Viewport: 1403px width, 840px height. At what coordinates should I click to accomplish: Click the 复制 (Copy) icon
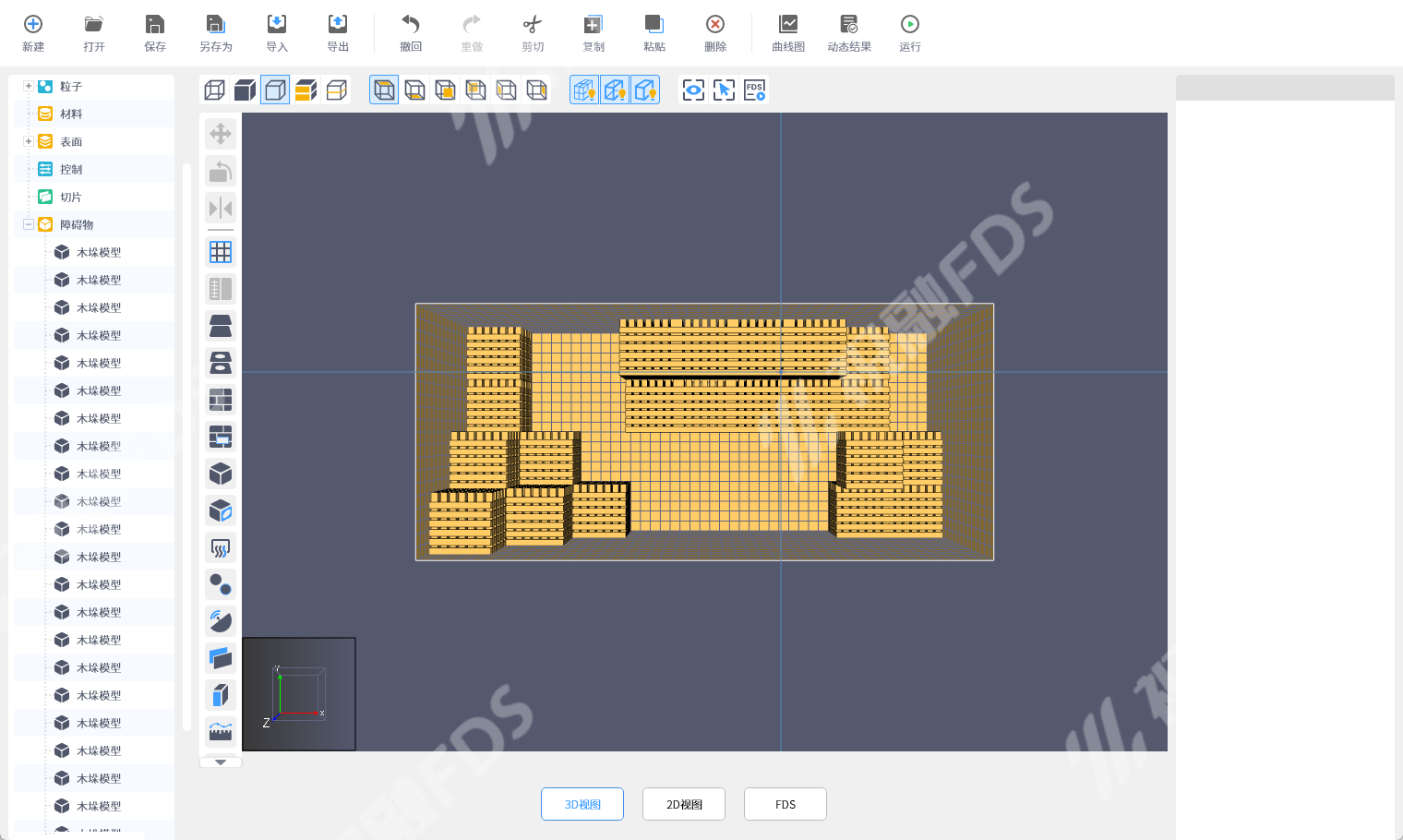(594, 24)
